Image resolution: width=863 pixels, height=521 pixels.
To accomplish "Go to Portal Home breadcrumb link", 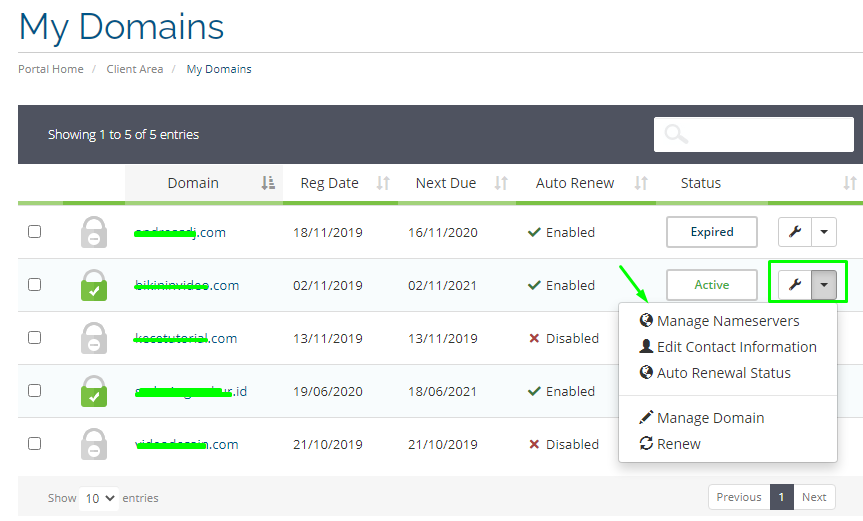I will click(51, 69).
